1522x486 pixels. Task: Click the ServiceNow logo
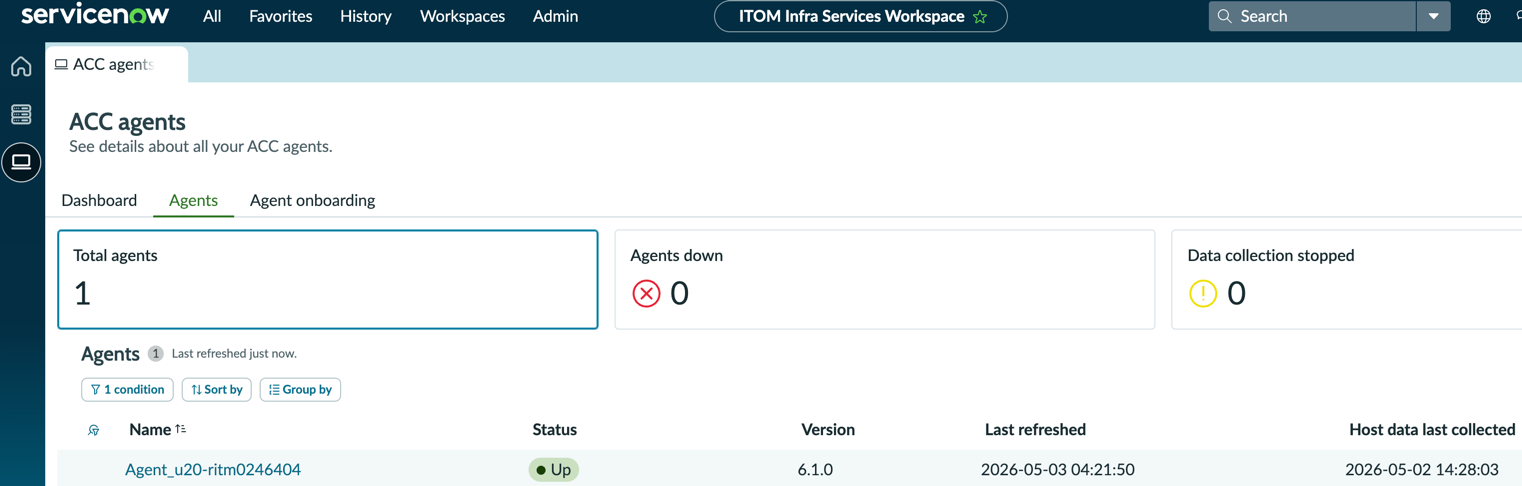[x=95, y=15]
